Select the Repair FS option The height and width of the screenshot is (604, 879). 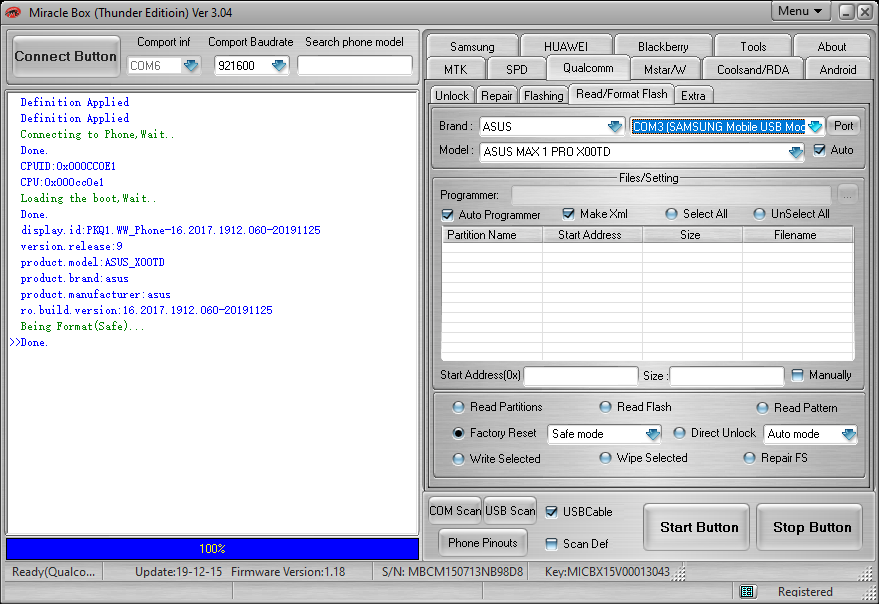pos(750,458)
